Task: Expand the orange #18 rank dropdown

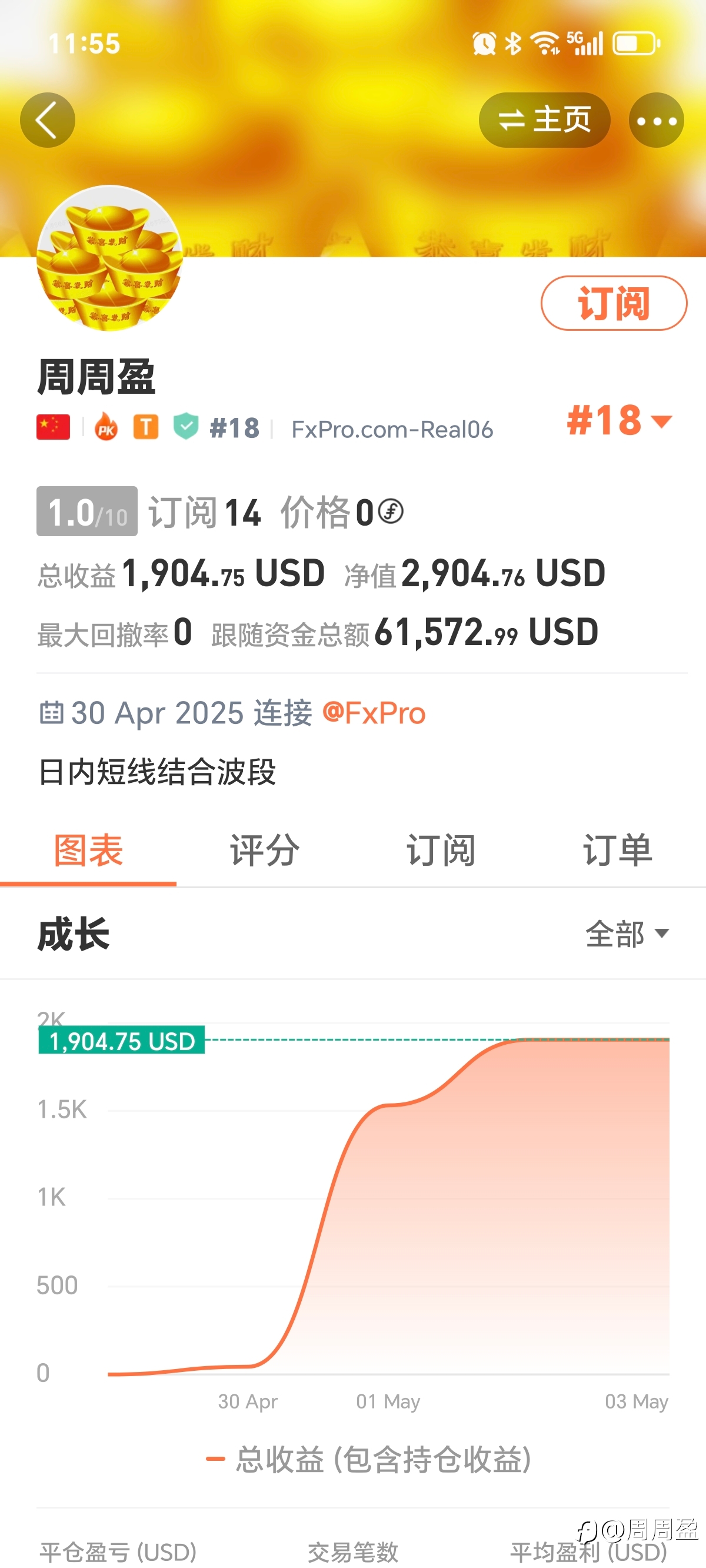Action: pos(619,420)
